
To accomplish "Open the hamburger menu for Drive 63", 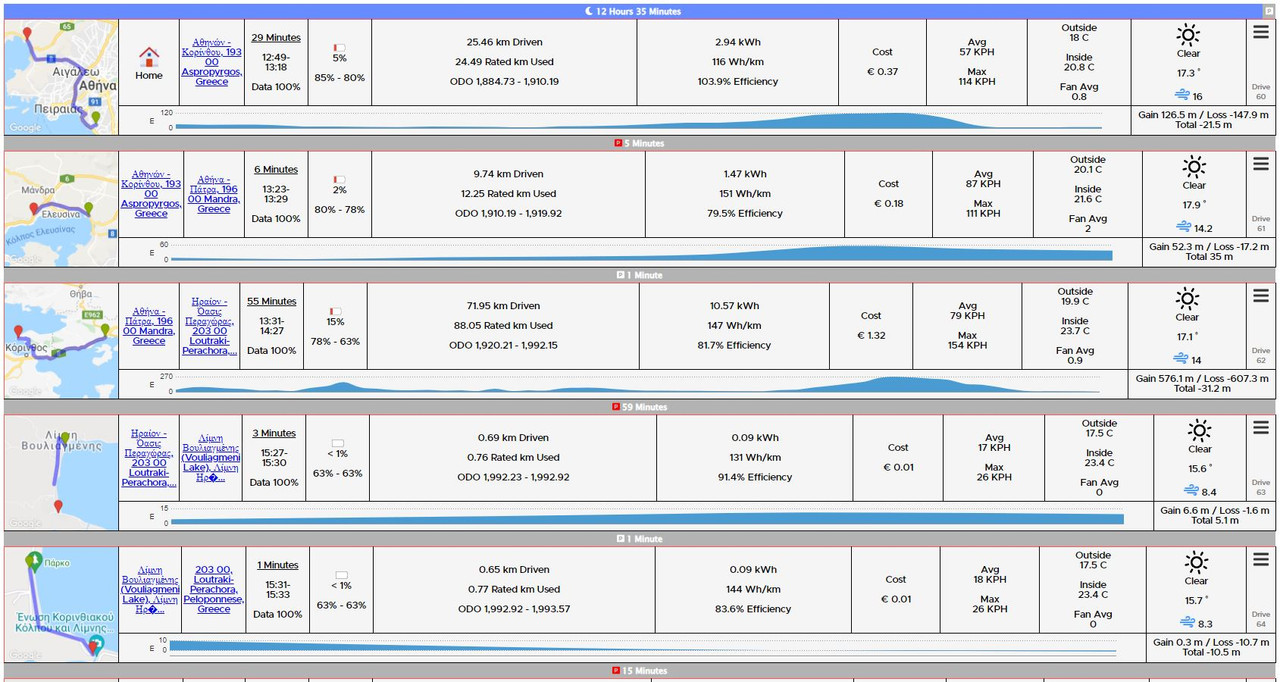I will pyautogui.click(x=1261, y=428).
